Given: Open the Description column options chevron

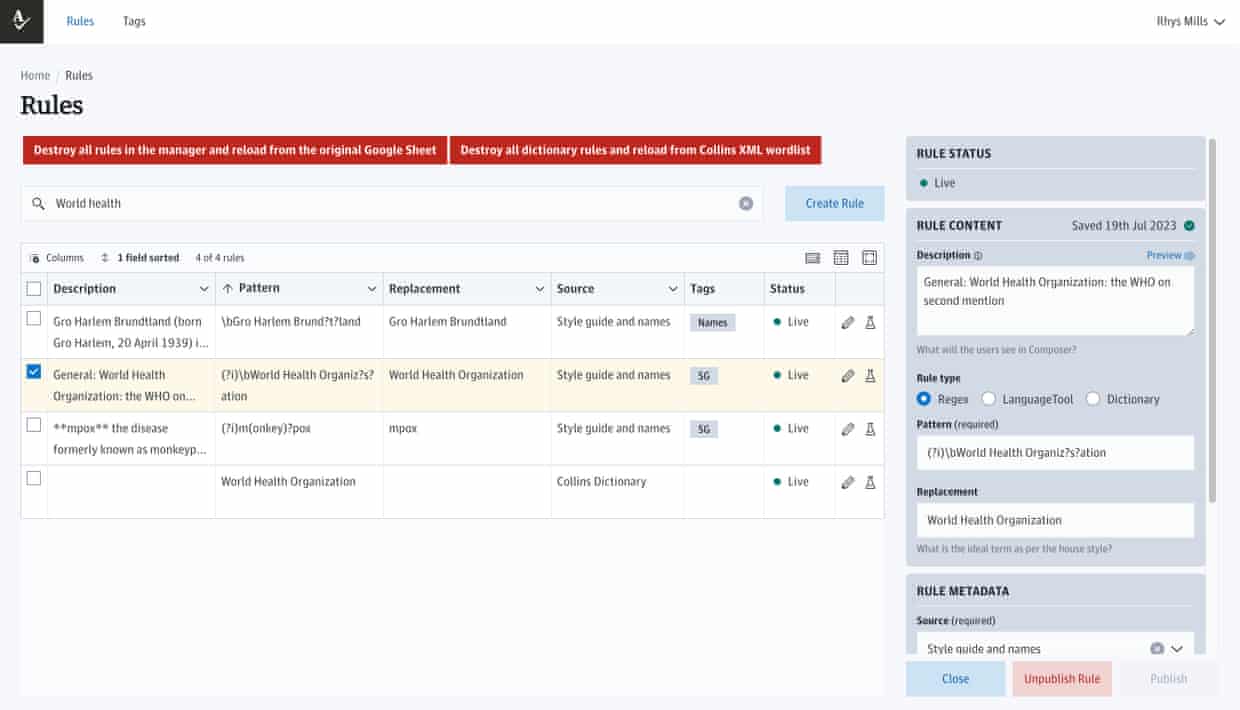Looking at the screenshot, I should click(204, 289).
